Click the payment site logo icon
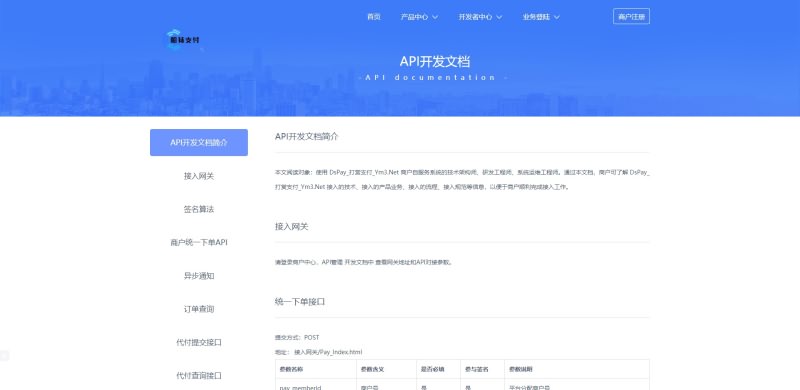The image size is (800, 390). pyautogui.click(x=183, y=40)
